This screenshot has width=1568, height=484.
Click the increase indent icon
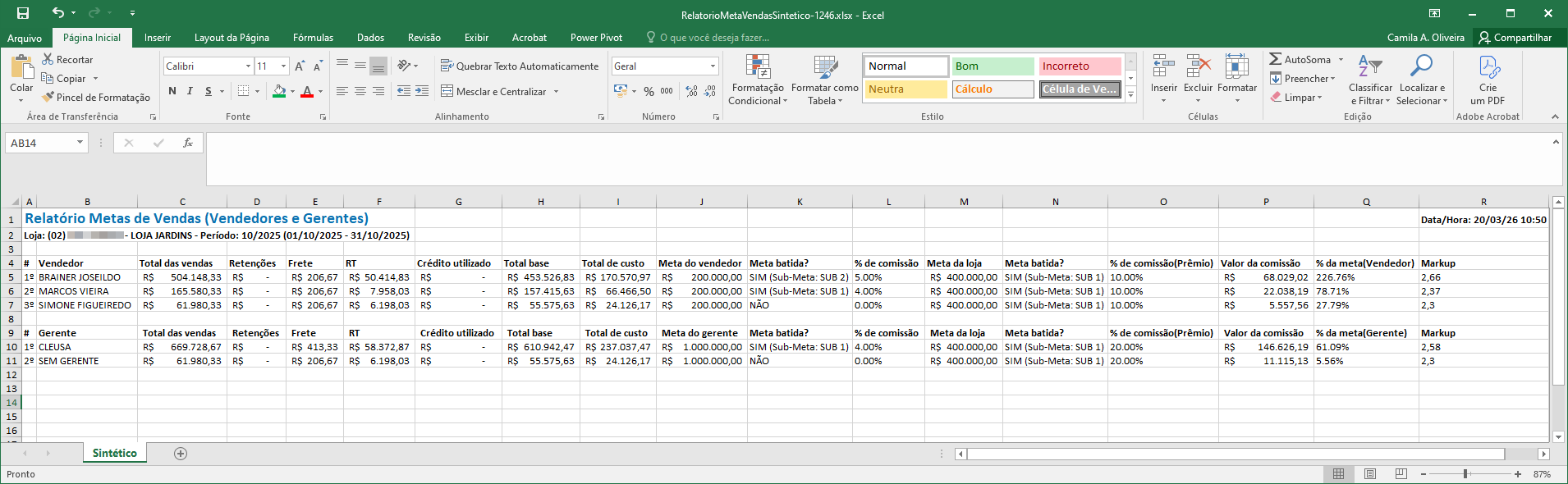click(422, 91)
